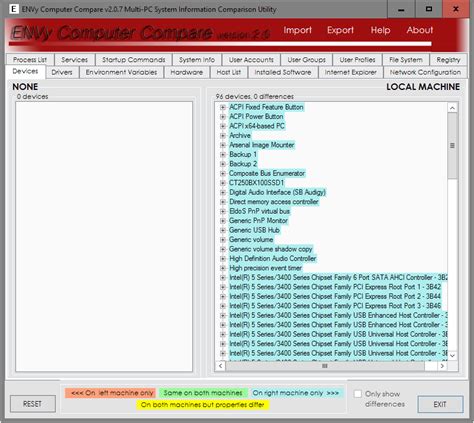Expand the ACPI Power Button node
Viewport: 474px width, 423px height.
[x=223, y=117]
